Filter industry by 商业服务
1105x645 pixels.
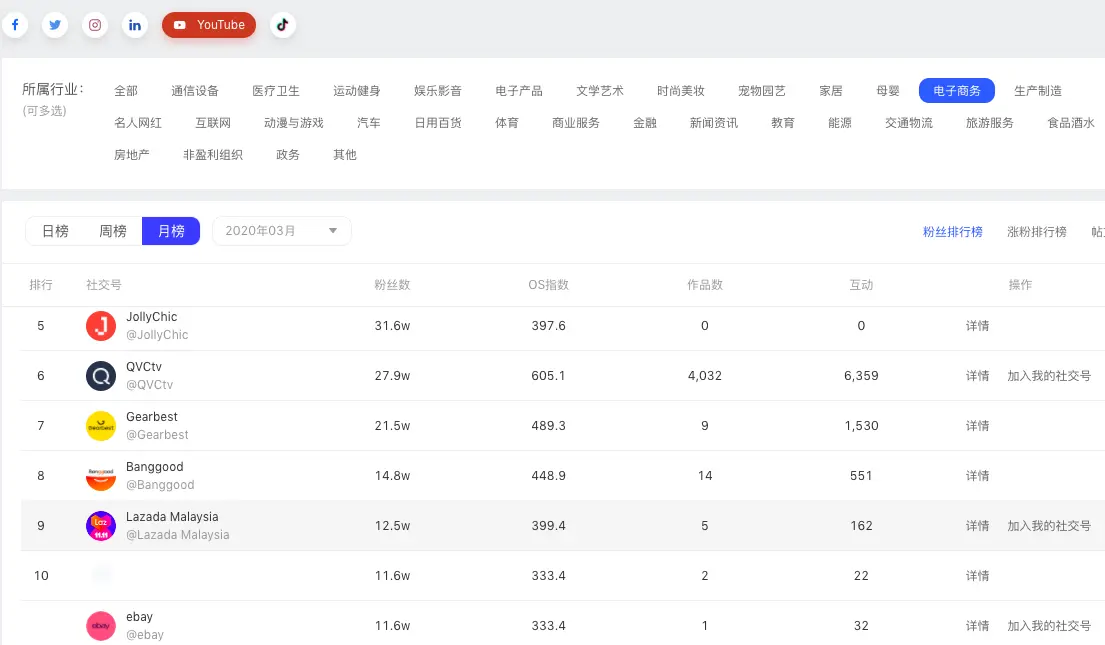click(576, 123)
